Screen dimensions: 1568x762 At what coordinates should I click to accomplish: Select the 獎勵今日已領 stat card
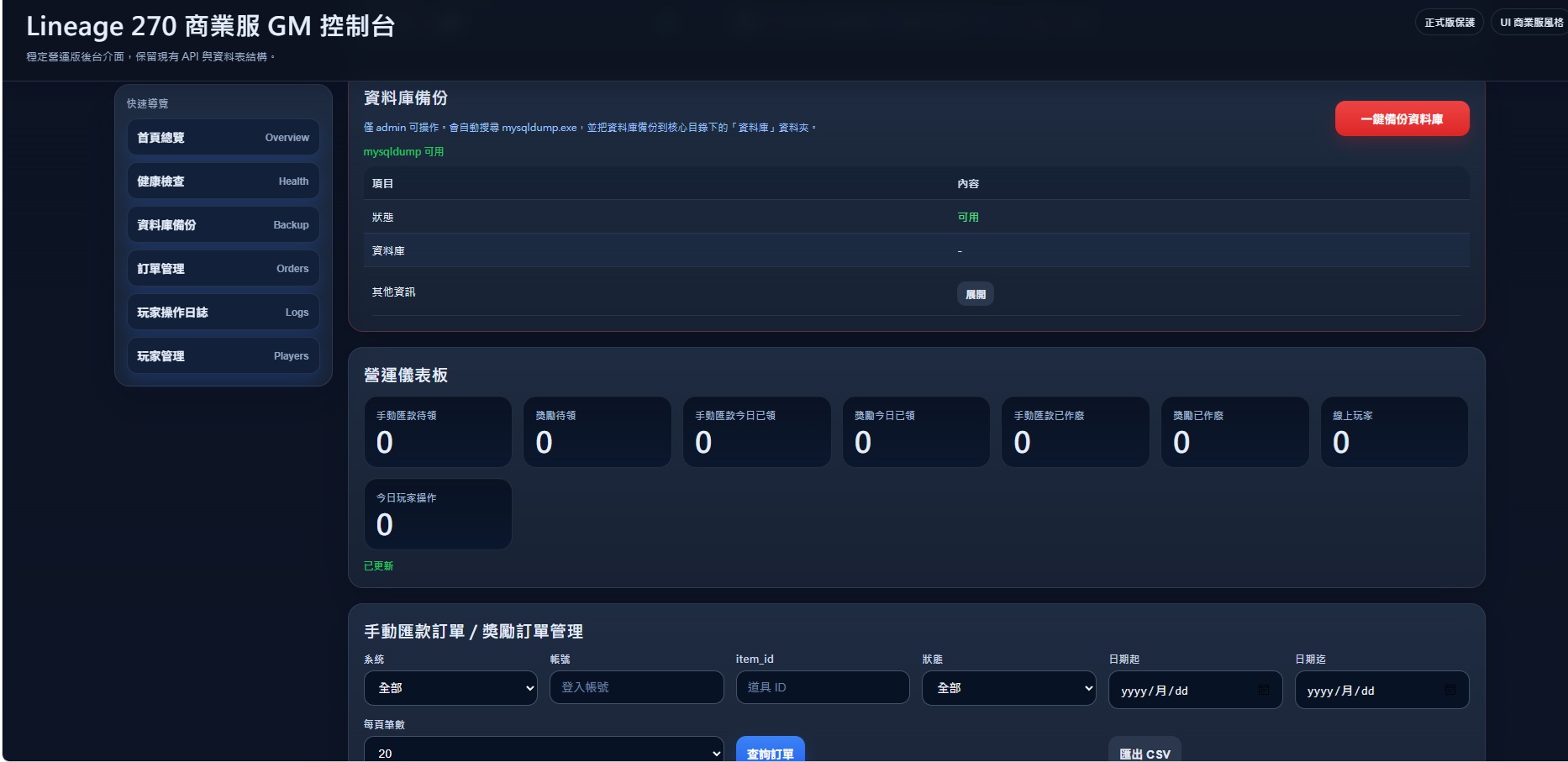click(916, 432)
